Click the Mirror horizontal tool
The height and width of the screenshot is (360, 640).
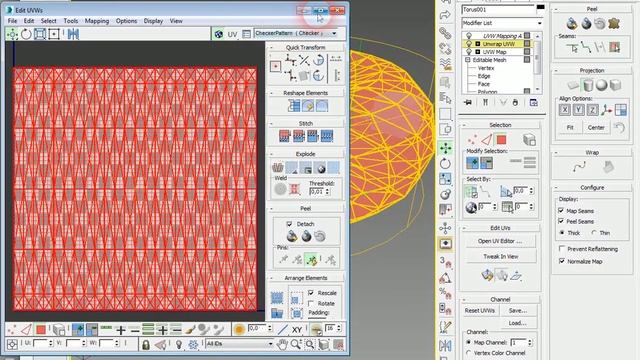(x=73, y=34)
